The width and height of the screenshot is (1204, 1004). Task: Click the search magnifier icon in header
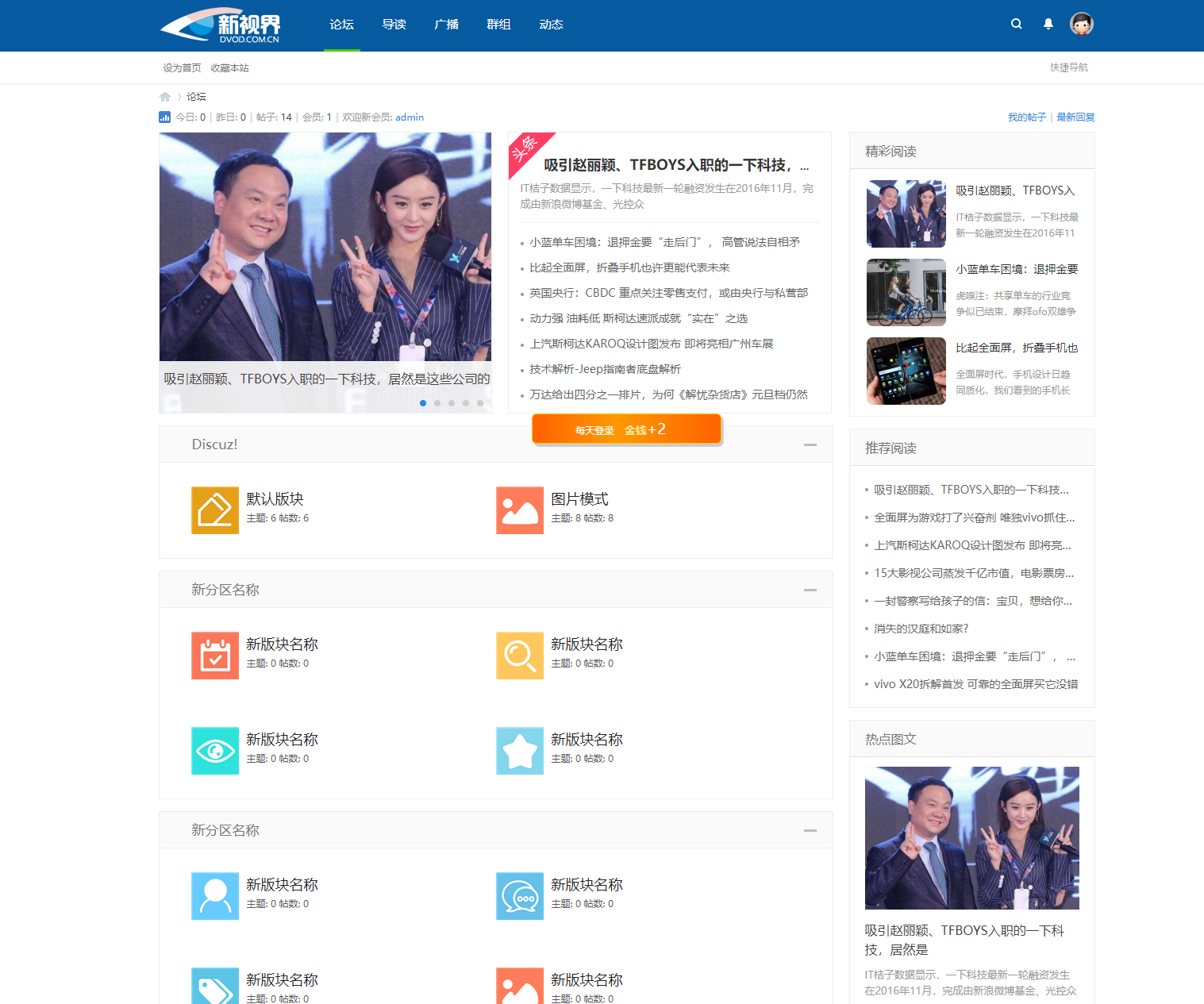(1016, 24)
